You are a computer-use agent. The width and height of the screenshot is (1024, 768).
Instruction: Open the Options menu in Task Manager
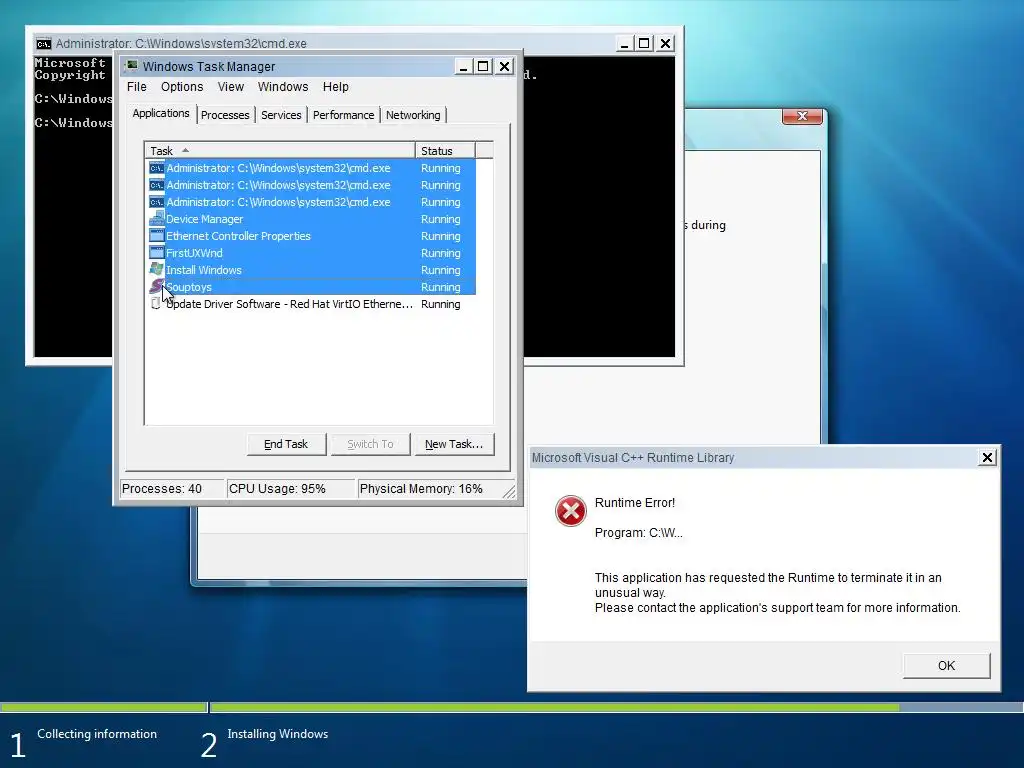pos(182,87)
